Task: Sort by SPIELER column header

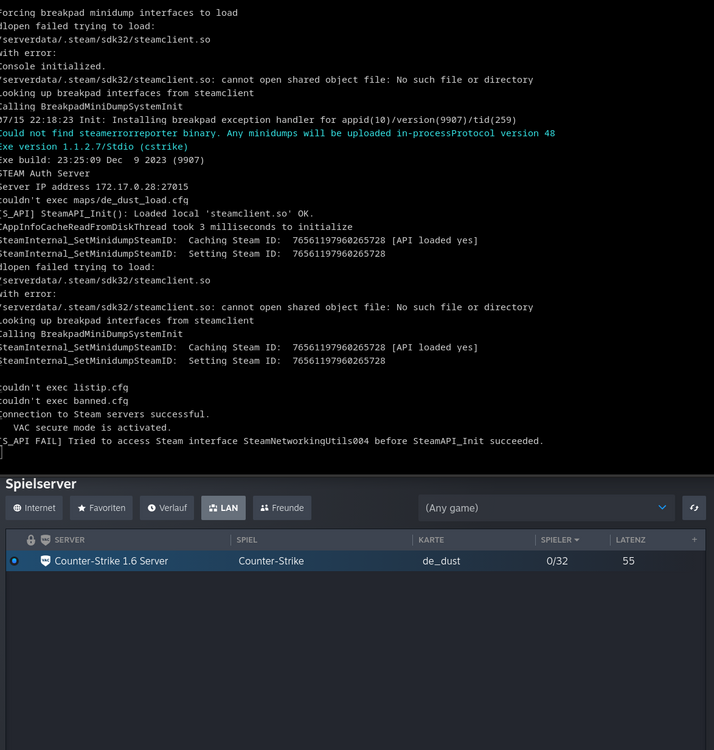Action: pos(560,540)
